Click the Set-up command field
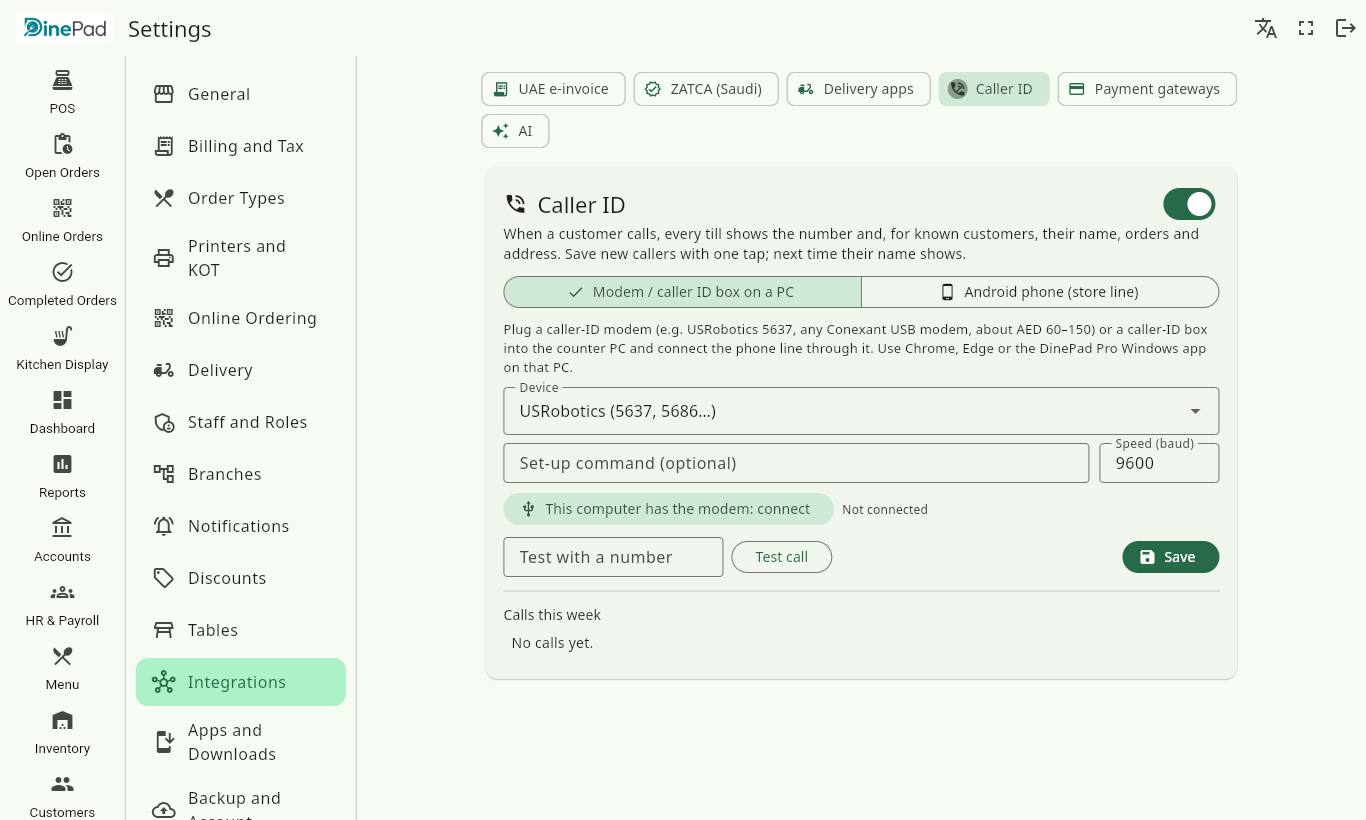The width and height of the screenshot is (1366, 820). (796, 463)
